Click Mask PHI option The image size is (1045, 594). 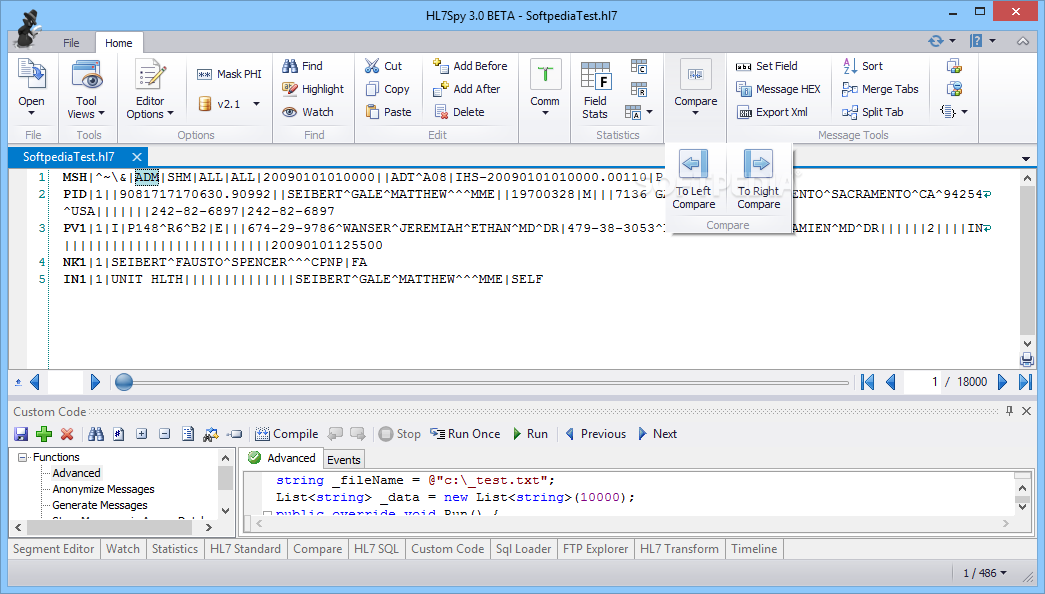pyautogui.click(x=229, y=74)
